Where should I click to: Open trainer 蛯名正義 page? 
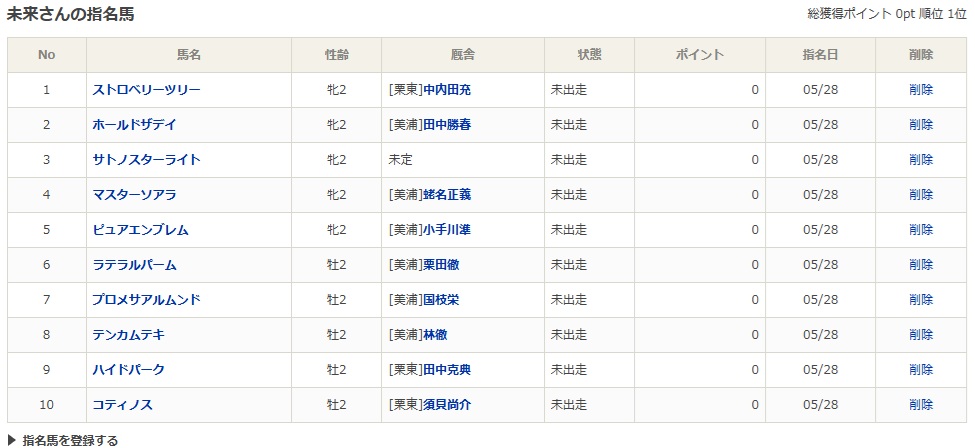(447, 195)
